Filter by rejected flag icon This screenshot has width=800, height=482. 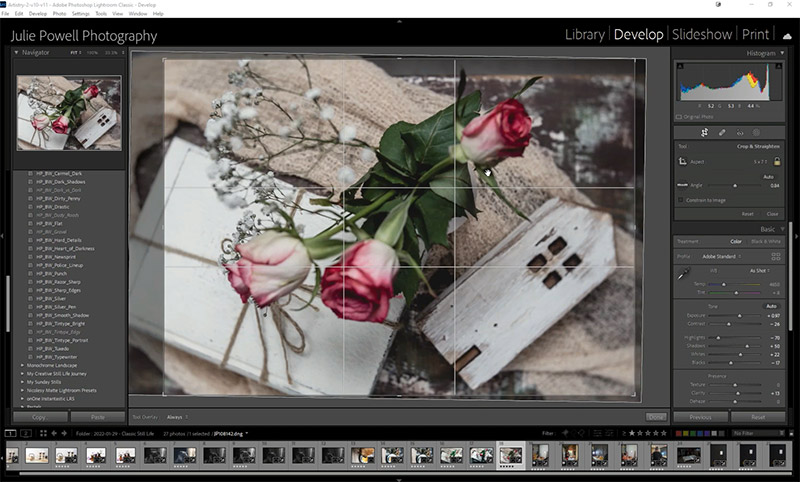click(x=582, y=433)
